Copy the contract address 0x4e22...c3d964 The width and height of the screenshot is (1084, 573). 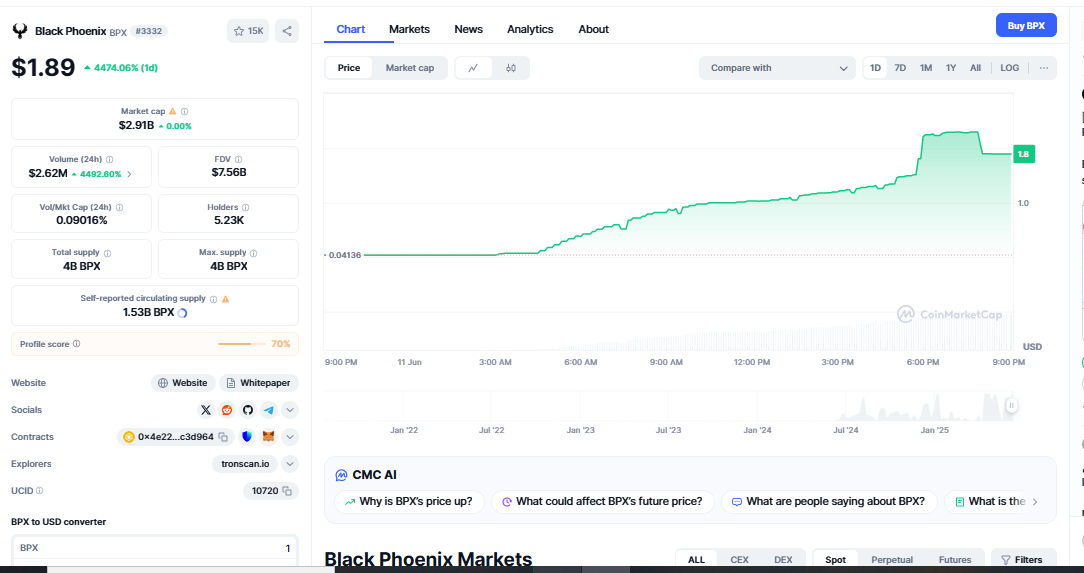(223, 437)
